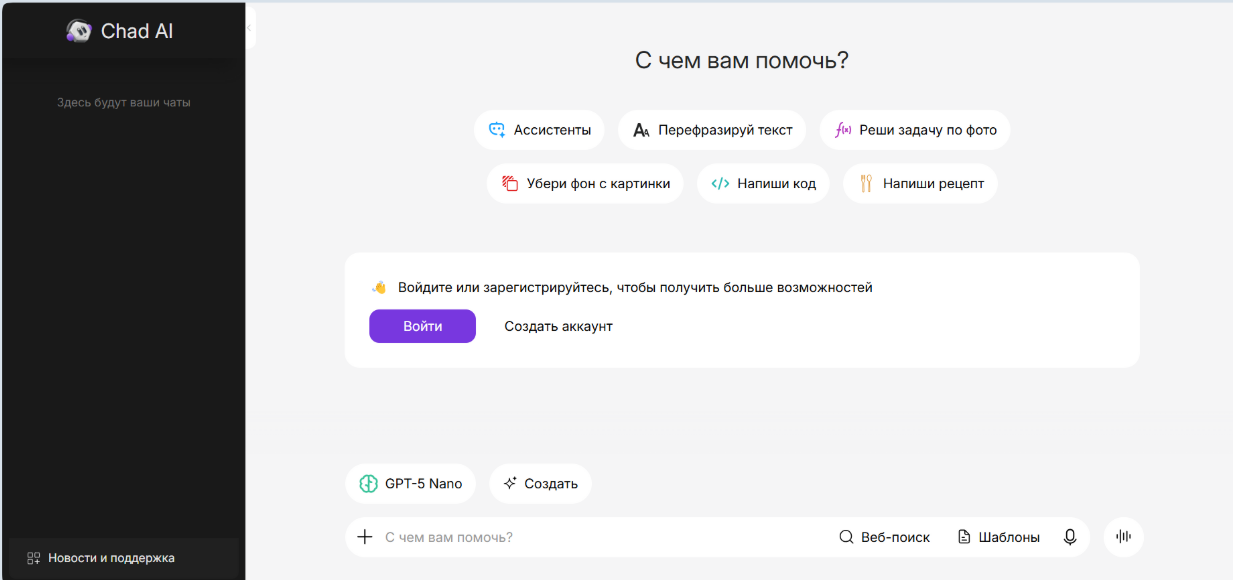
Task: Open the Ассистенты suggestion chip
Action: click(x=539, y=130)
